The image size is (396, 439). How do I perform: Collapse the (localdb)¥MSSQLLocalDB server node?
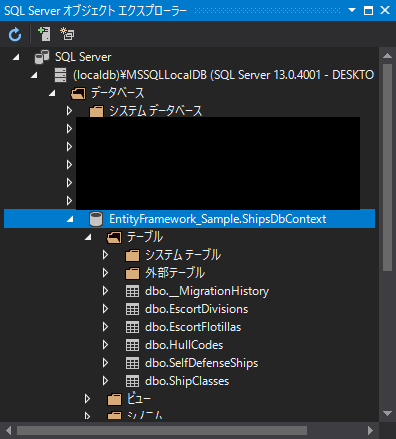(x=34, y=76)
